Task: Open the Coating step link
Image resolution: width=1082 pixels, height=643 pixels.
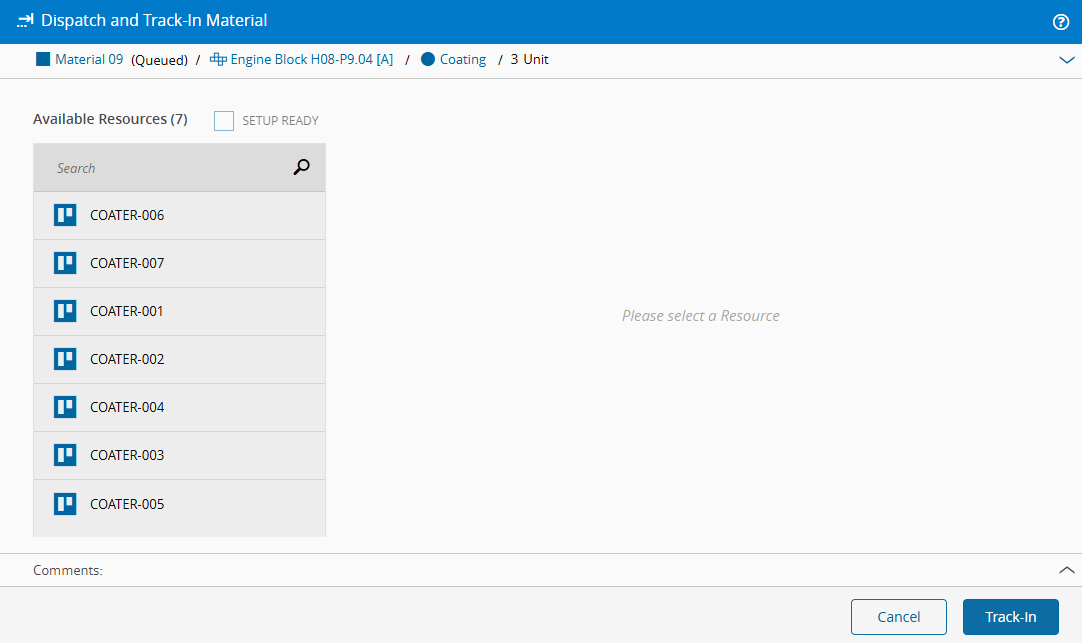Action: (463, 59)
